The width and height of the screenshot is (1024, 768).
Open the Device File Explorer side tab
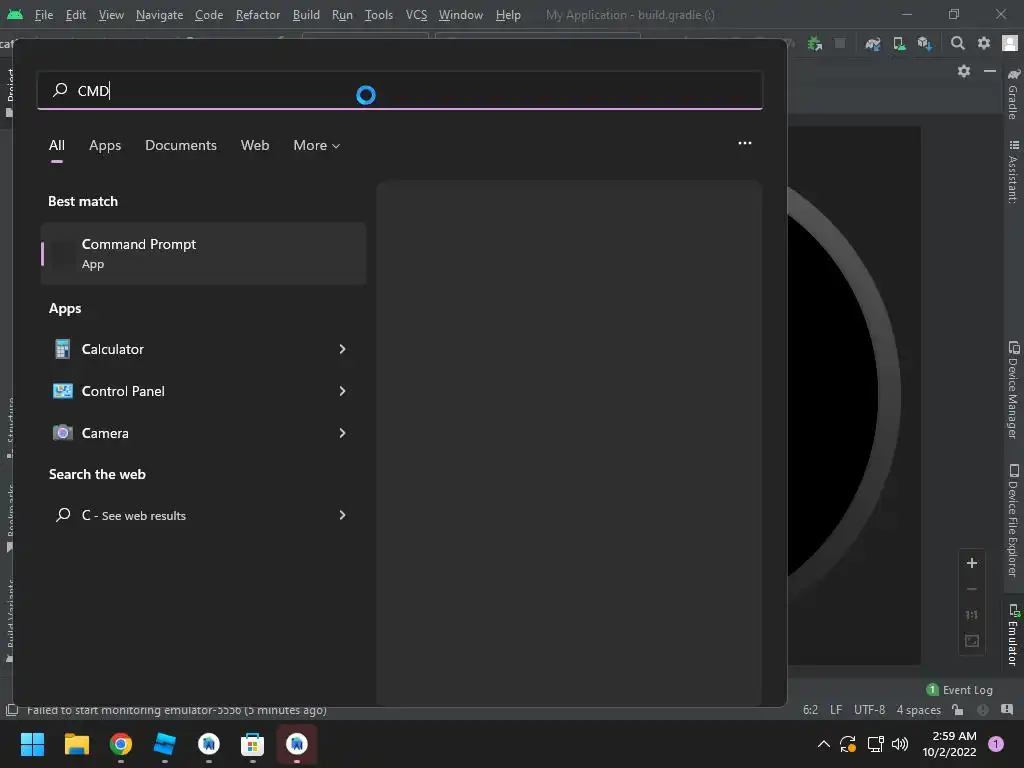(x=1013, y=520)
